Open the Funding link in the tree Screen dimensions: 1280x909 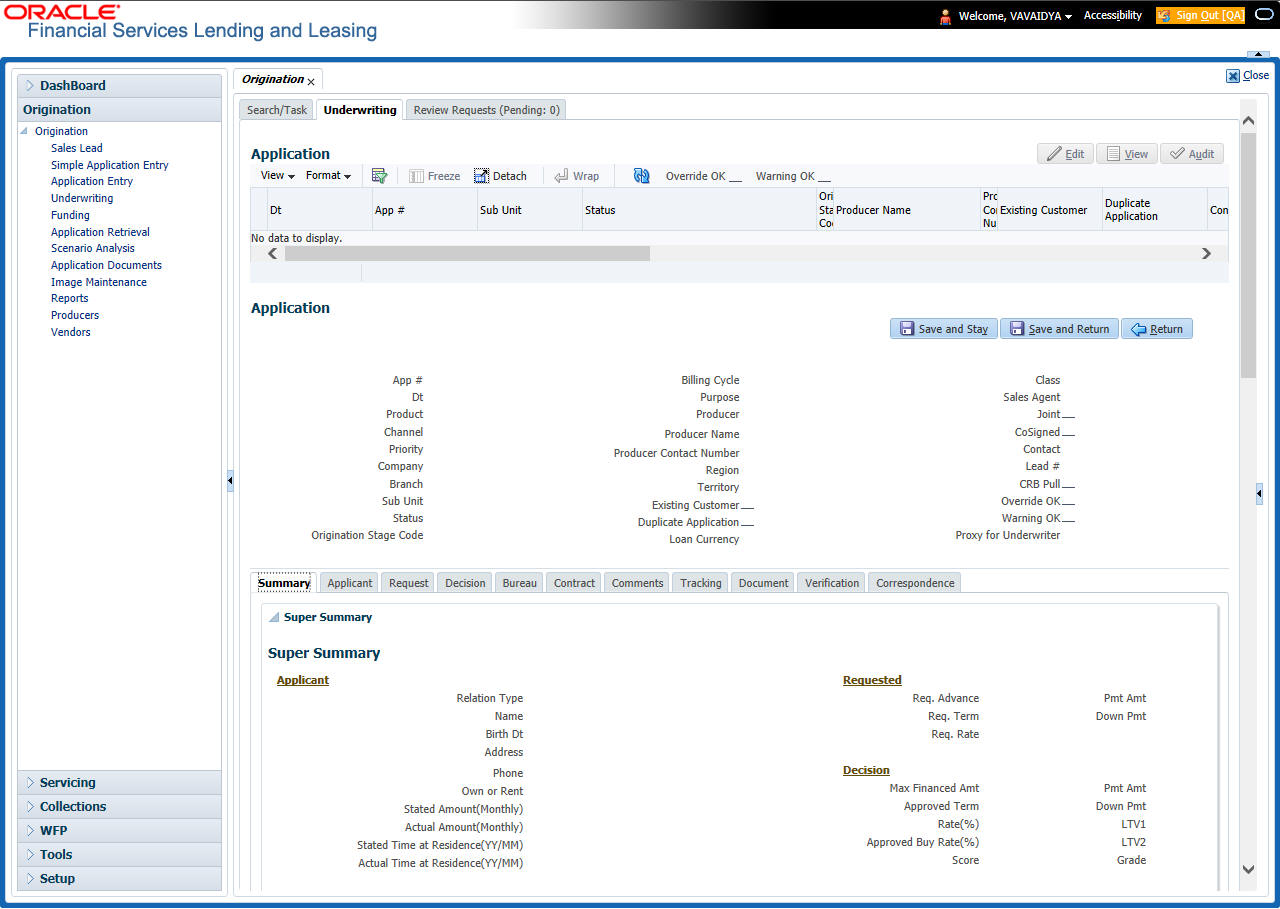click(x=70, y=215)
